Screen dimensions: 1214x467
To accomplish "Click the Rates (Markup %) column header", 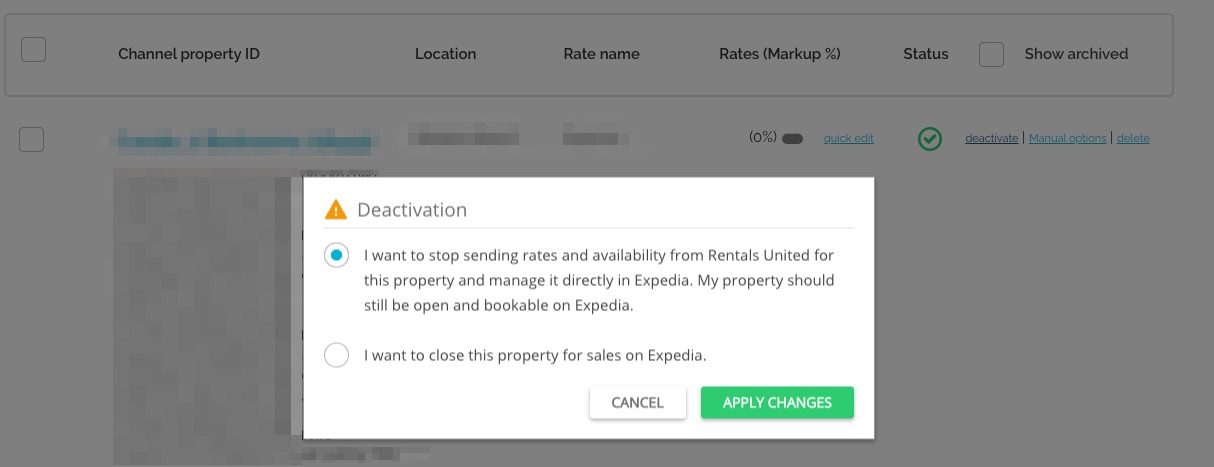I will point(780,54).
